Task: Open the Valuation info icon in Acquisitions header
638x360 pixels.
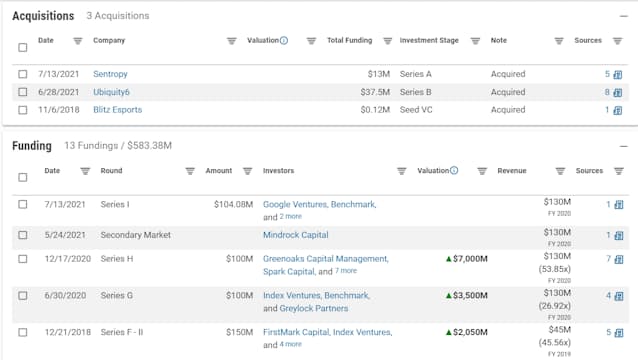Action: [x=284, y=40]
